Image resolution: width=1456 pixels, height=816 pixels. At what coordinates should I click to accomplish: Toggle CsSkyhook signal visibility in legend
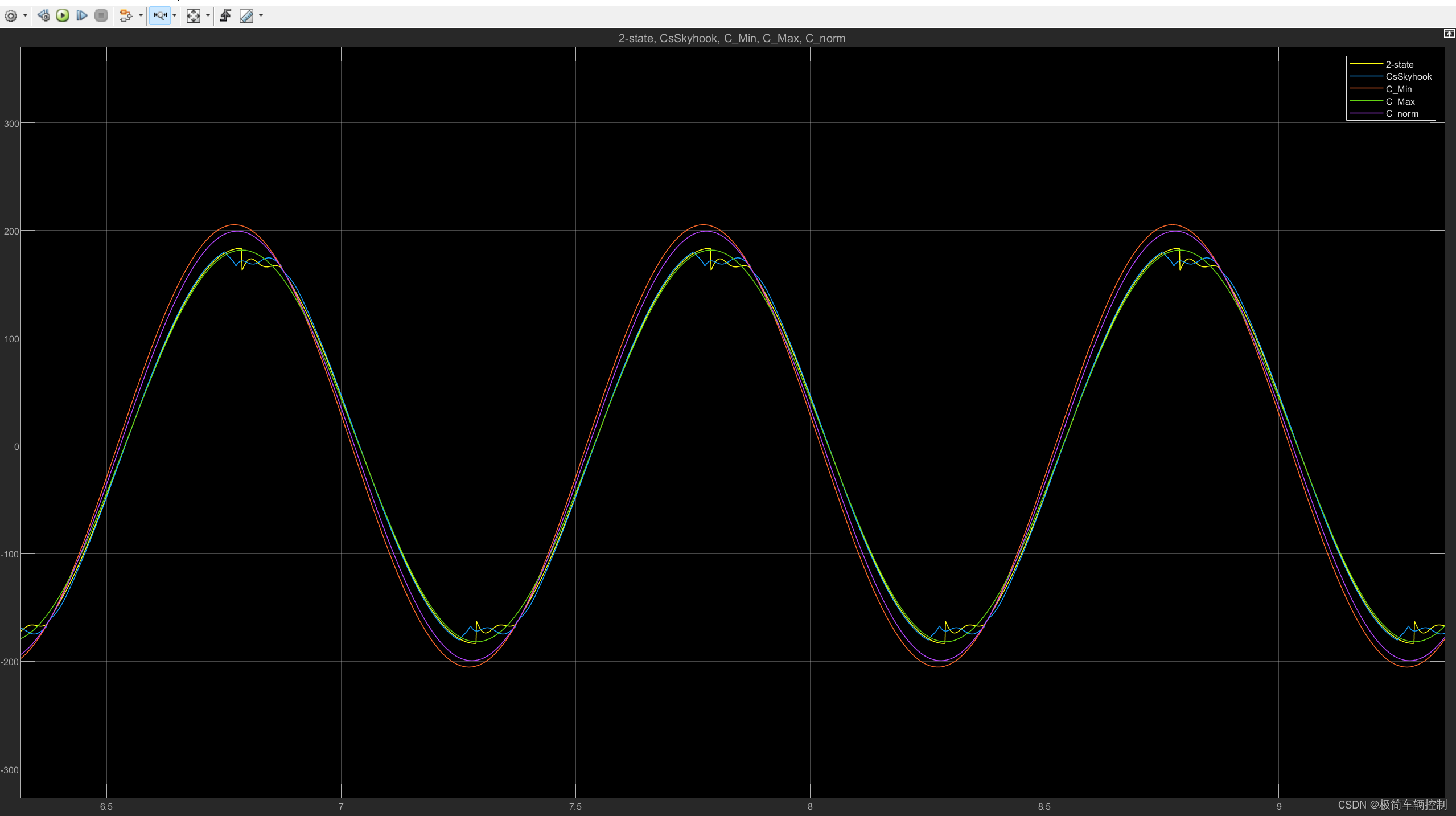point(1408,77)
